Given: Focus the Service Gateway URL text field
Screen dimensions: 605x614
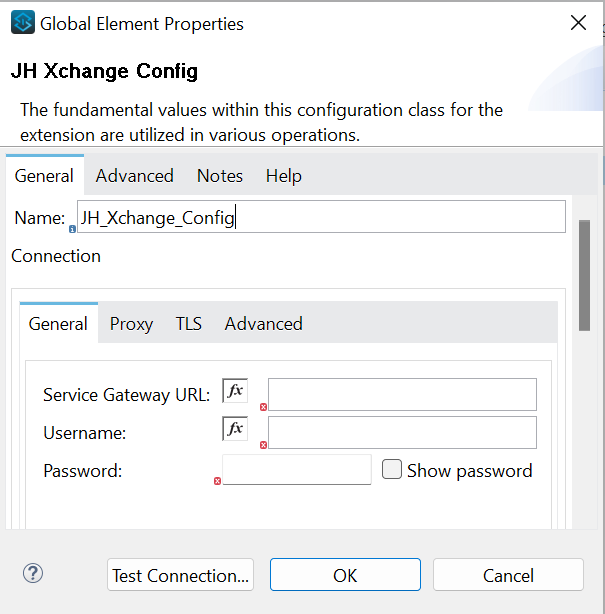Looking at the screenshot, I should (x=402, y=395).
